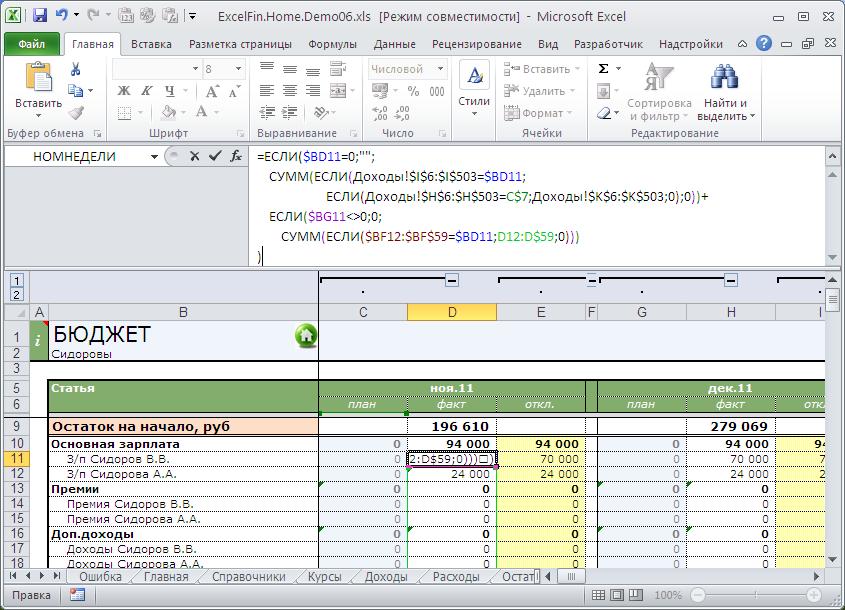Image resolution: width=845 pixels, height=610 pixels.
Task: Toggle Italic (К) formatting
Action: click(x=147, y=91)
